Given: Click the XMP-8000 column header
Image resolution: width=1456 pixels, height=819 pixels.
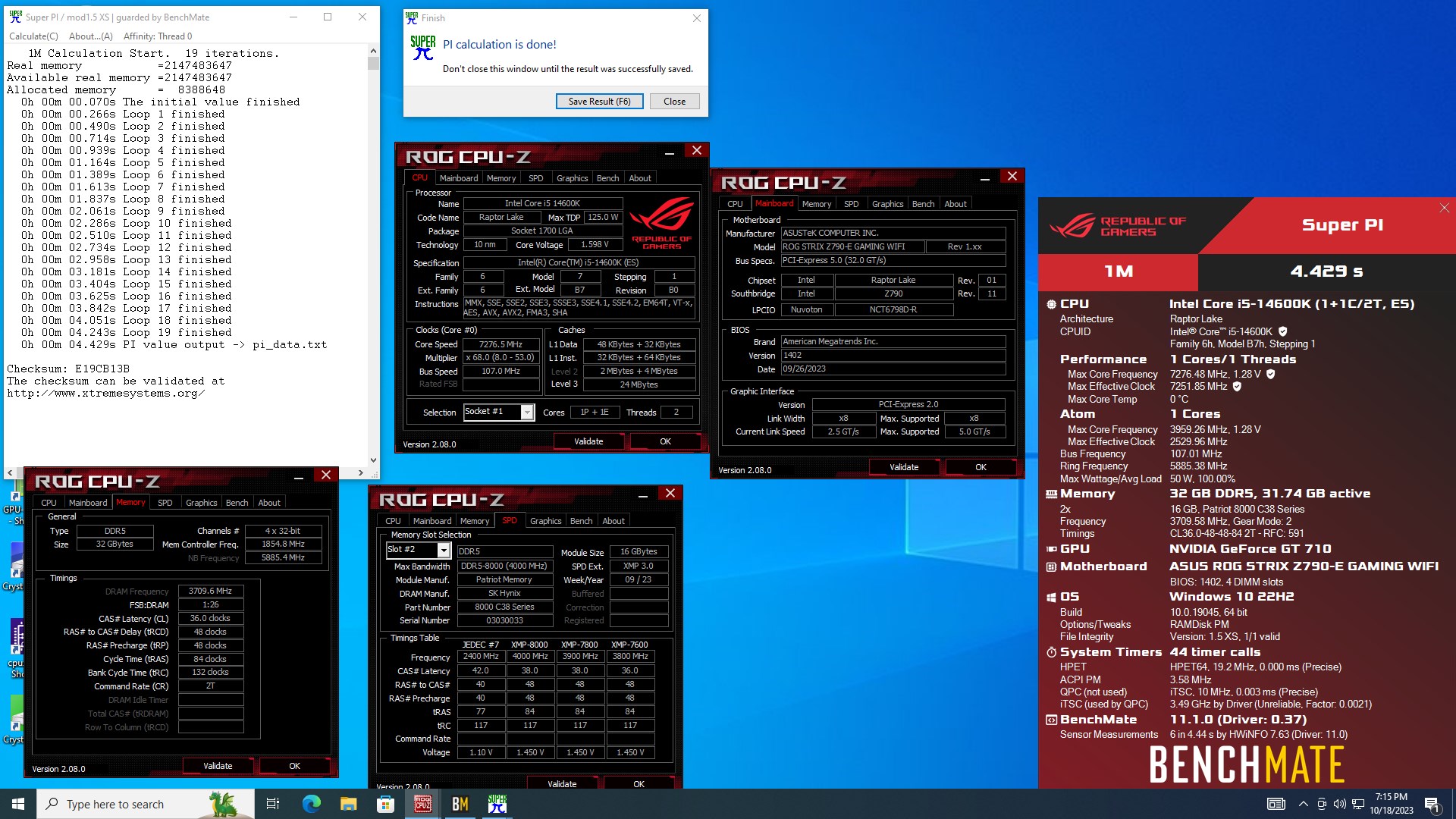Looking at the screenshot, I should coord(529,645).
